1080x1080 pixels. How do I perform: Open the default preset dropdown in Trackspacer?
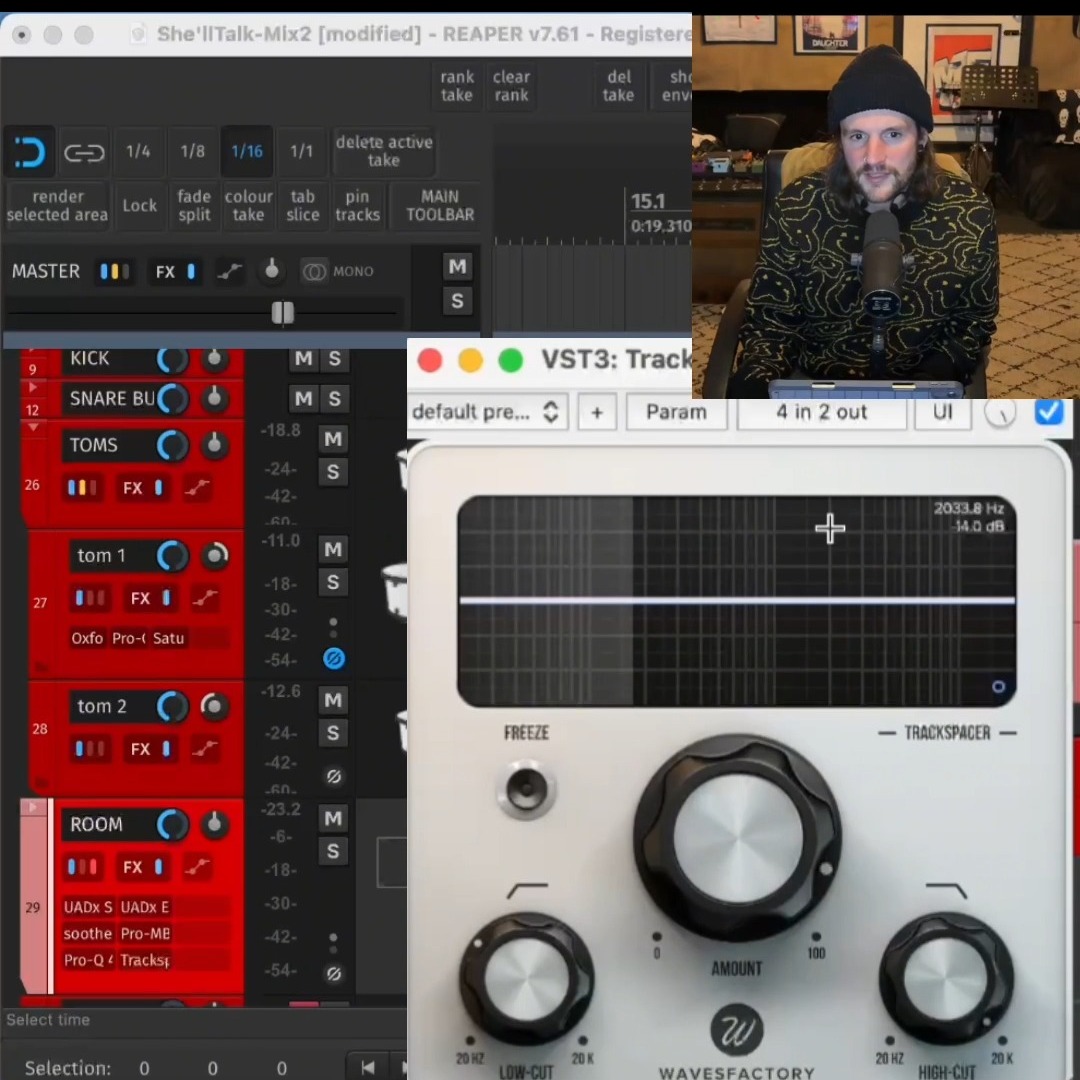coord(487,411)
